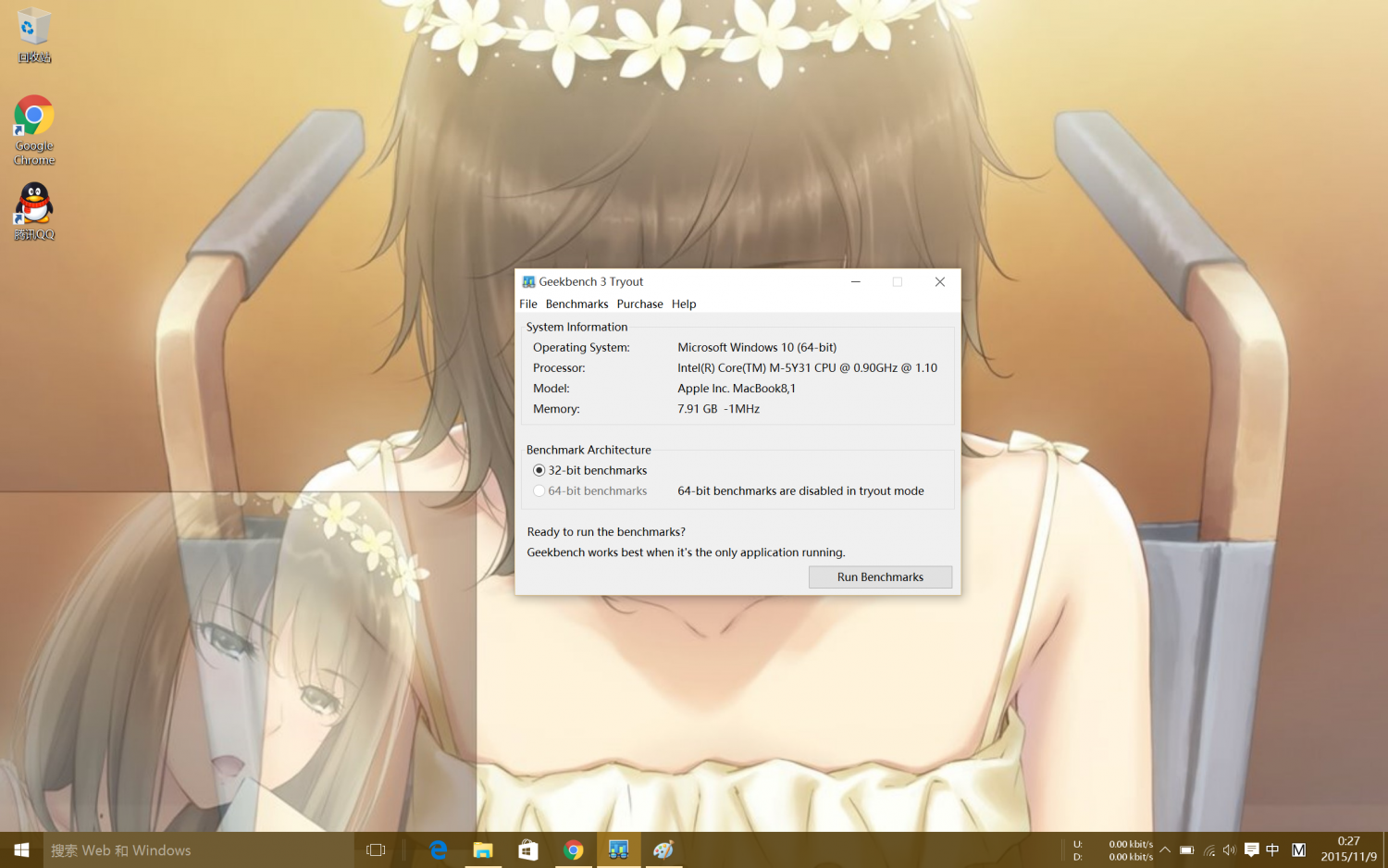Launch Windows Store from the taskbar

click(528, 849)
